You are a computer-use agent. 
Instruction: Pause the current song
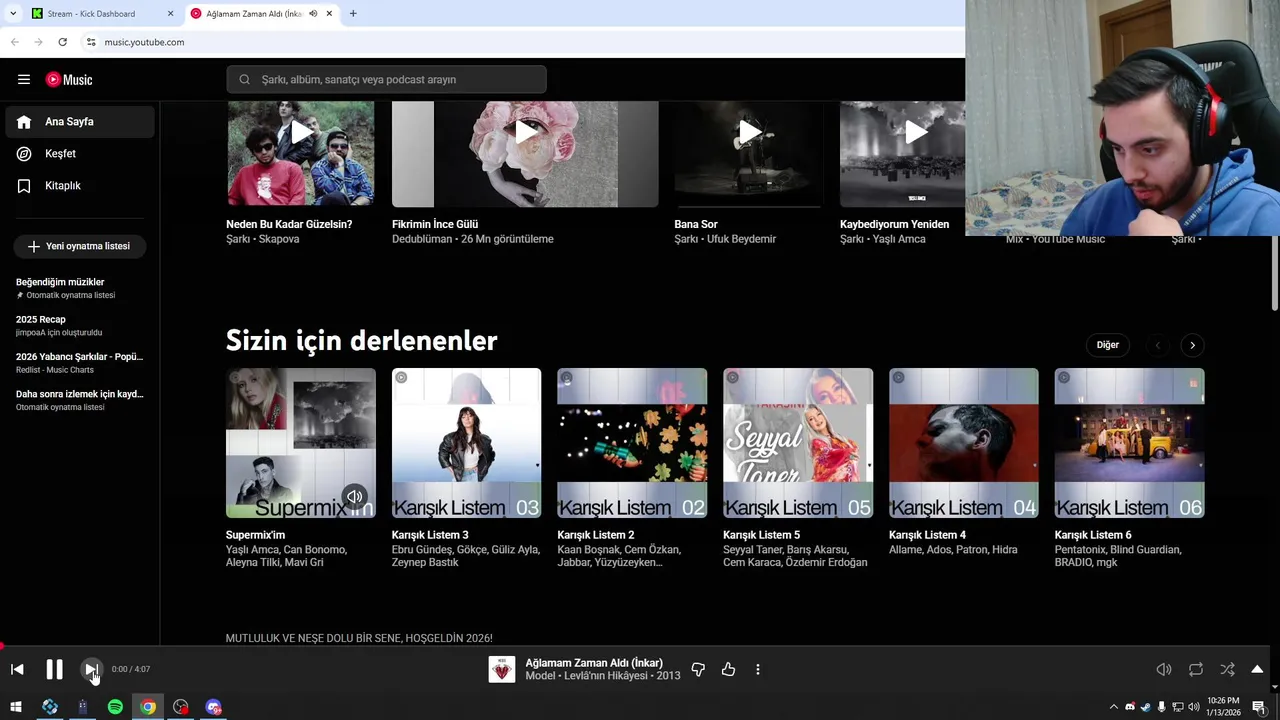coord(54,669)
